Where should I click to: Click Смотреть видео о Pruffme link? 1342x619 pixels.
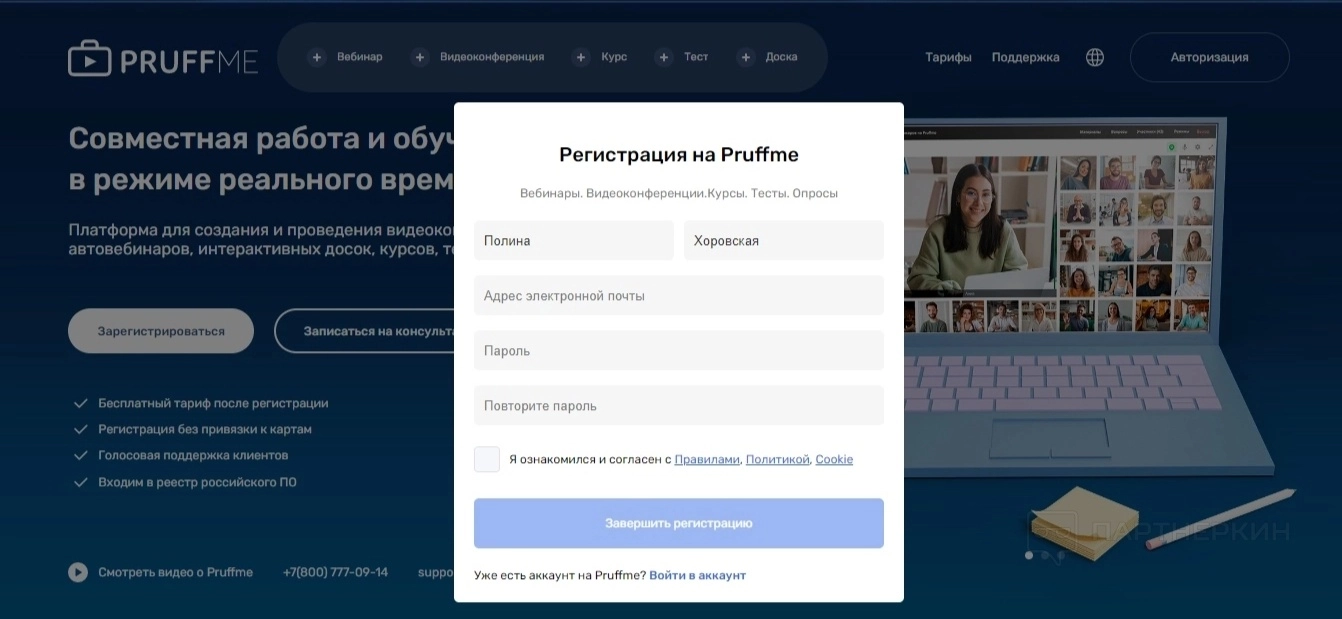click(x=175, y=572)
